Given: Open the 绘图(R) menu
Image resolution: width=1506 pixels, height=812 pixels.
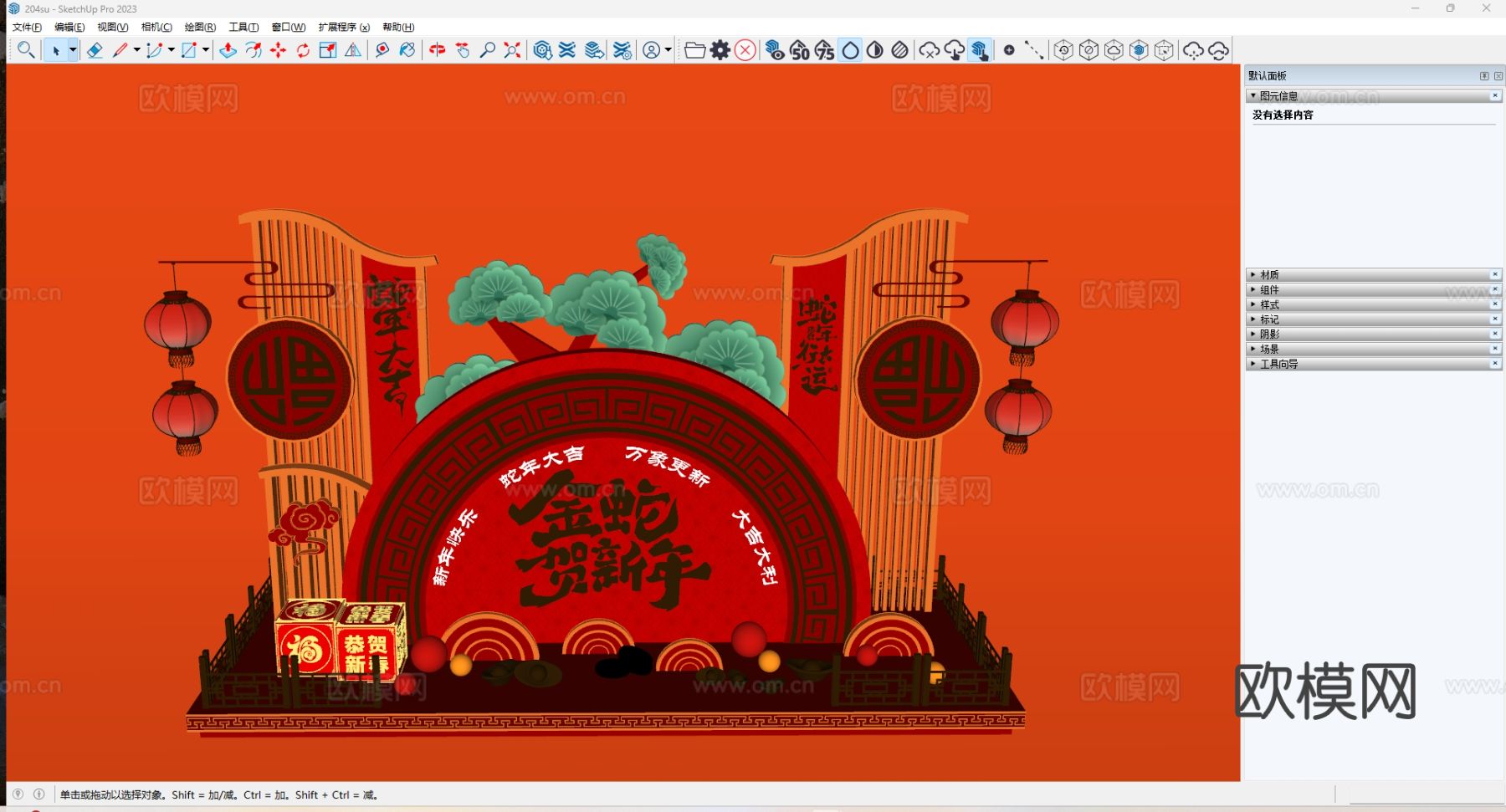Looking at the screenshot, I should point(200,27).
